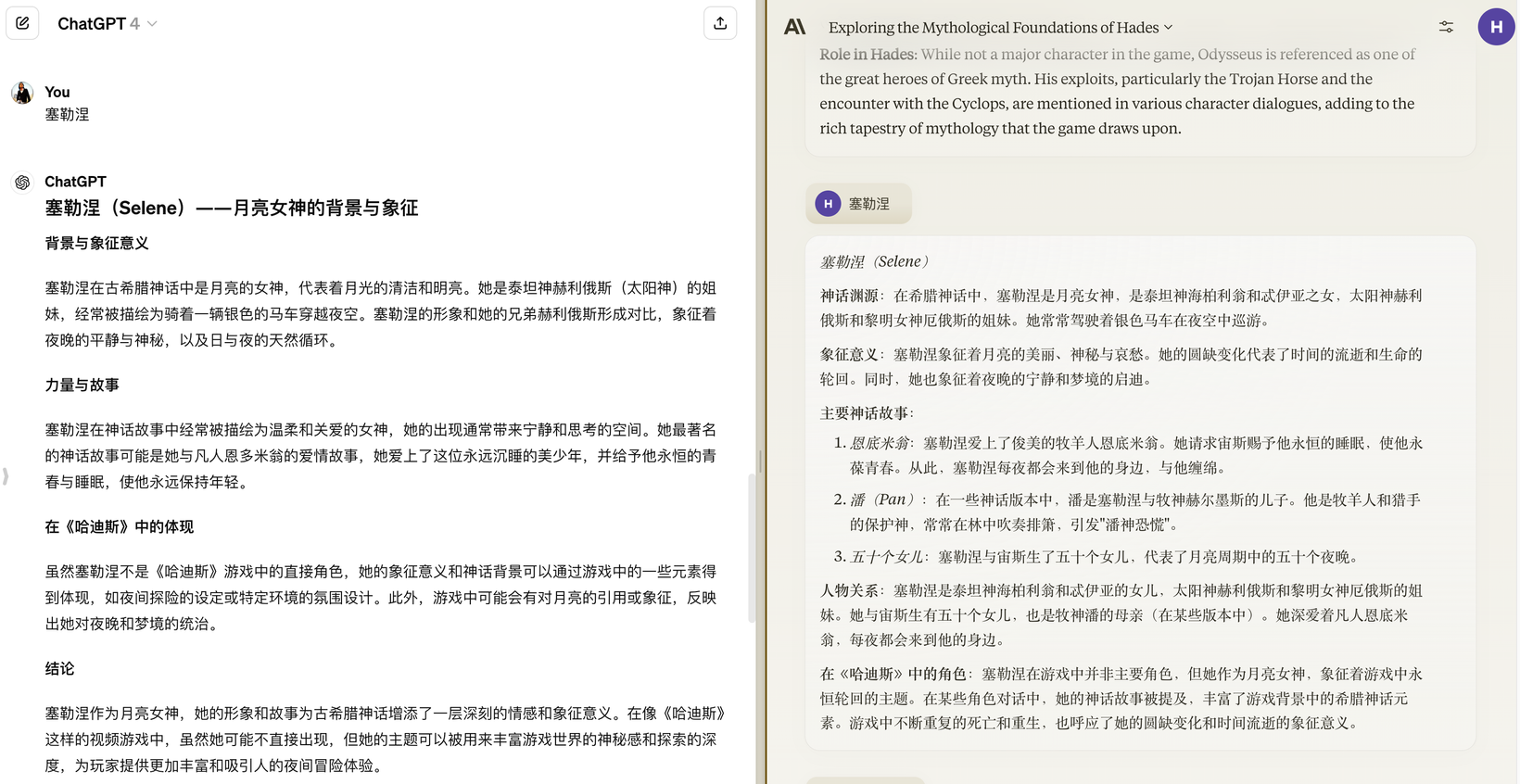
Task: Click the user avatar beside "You"
Action: pos(22,93)
